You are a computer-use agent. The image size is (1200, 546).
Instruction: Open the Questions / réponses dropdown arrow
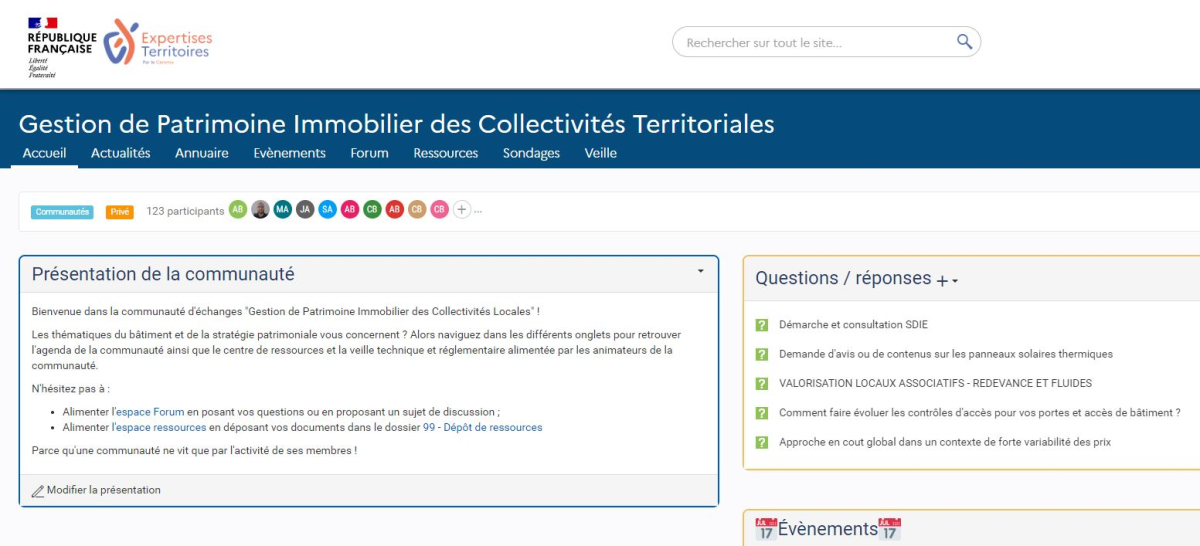tap(955, 282)
